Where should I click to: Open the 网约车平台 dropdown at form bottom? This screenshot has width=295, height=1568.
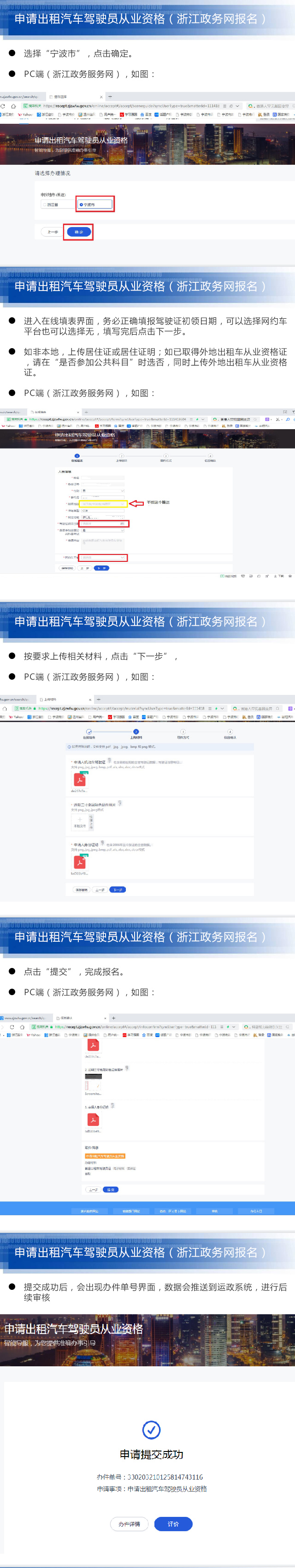click(103, 558)
